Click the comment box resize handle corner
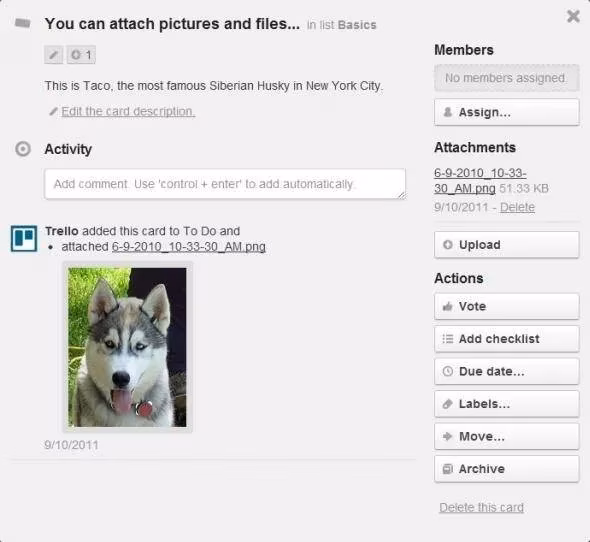The height and width of the screenshot is (542, 590). (402, 195)
